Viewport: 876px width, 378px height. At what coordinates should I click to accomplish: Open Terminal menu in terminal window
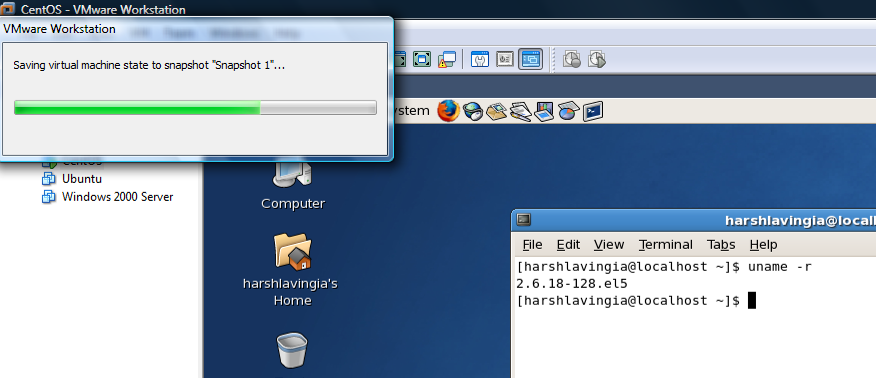666,245
